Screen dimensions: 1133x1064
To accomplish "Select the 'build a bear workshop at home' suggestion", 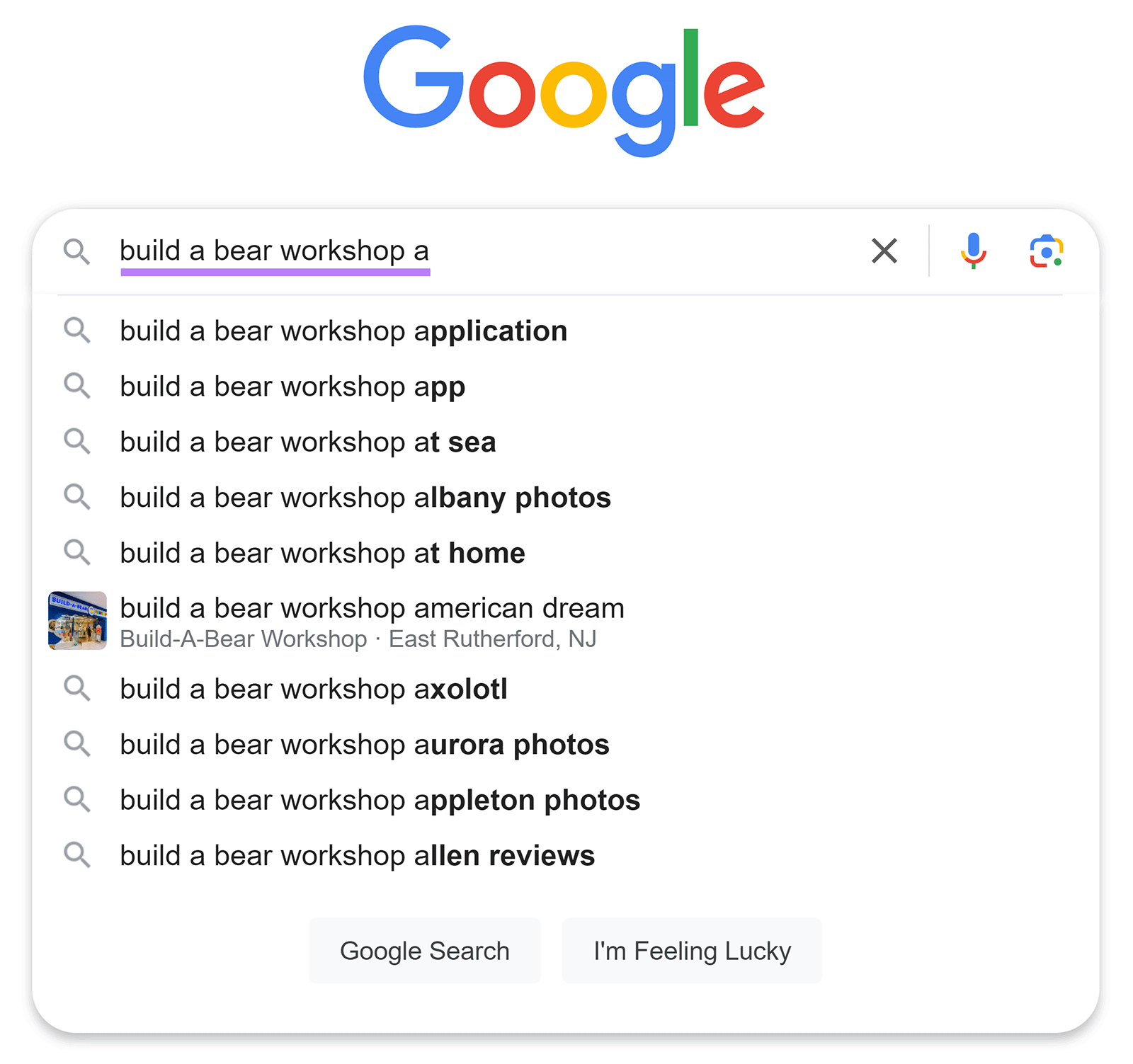I will 322,553.
